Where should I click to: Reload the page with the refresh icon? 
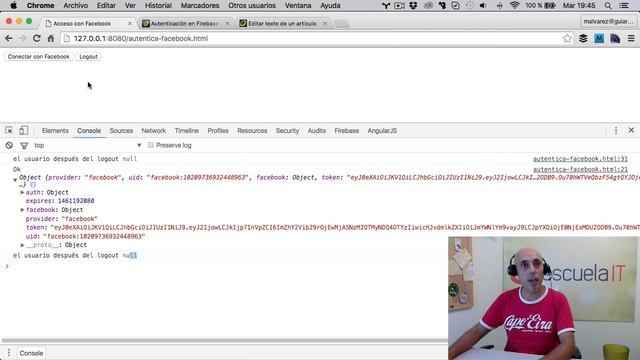[x=36, y=38]
